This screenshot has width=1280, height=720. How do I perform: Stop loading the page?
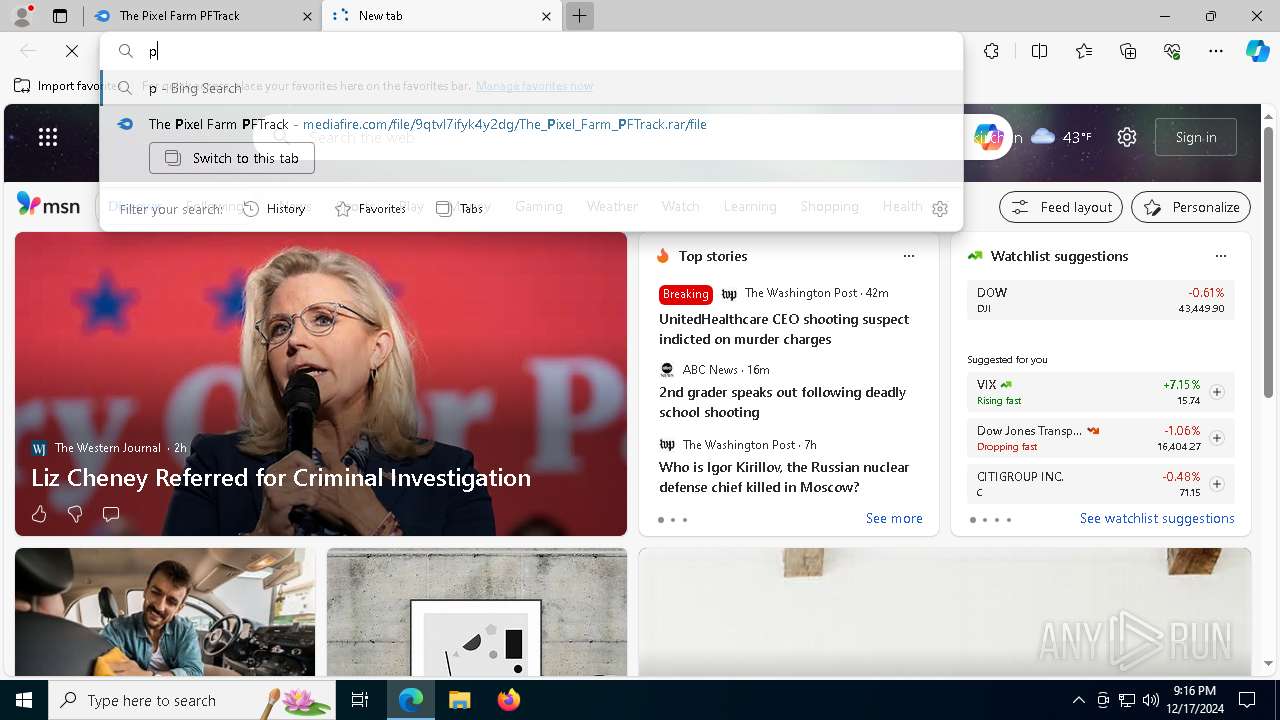72,51
